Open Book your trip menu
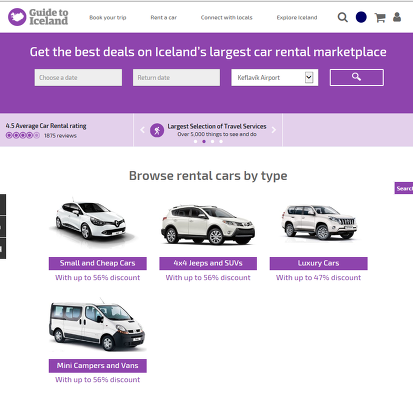 coord(108,17)
